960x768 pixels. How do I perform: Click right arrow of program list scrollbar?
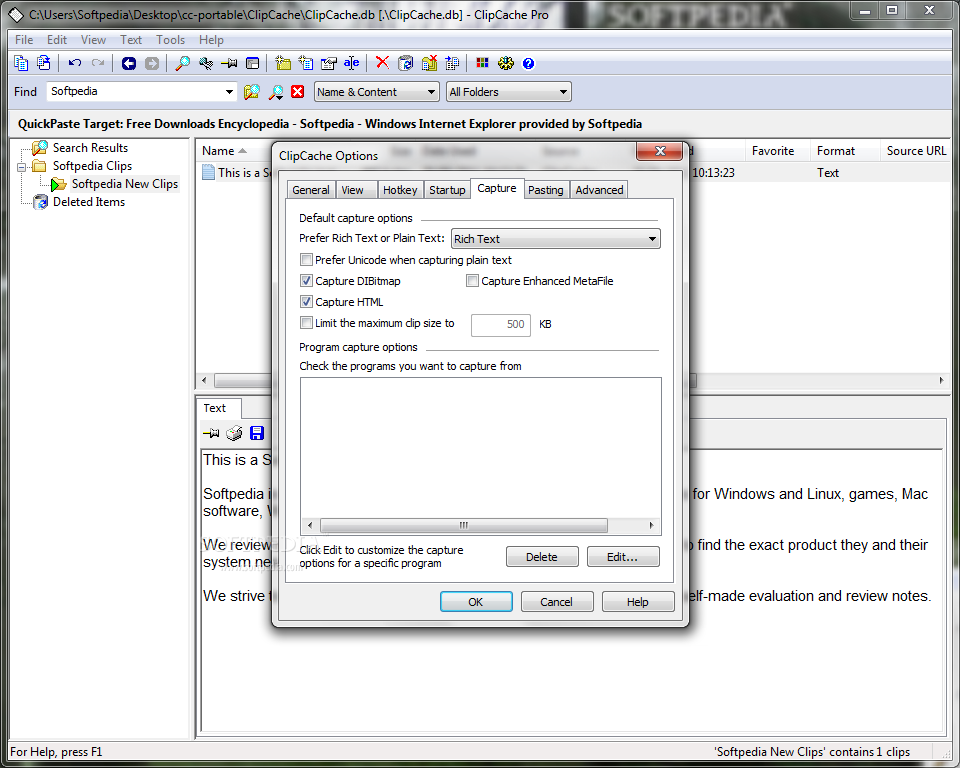[651, 525]
